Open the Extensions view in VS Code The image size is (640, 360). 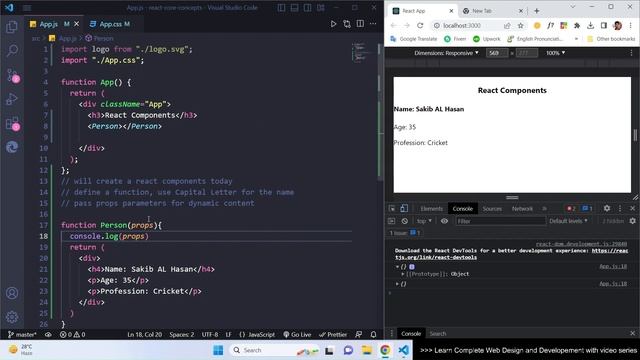pos(12,124)
